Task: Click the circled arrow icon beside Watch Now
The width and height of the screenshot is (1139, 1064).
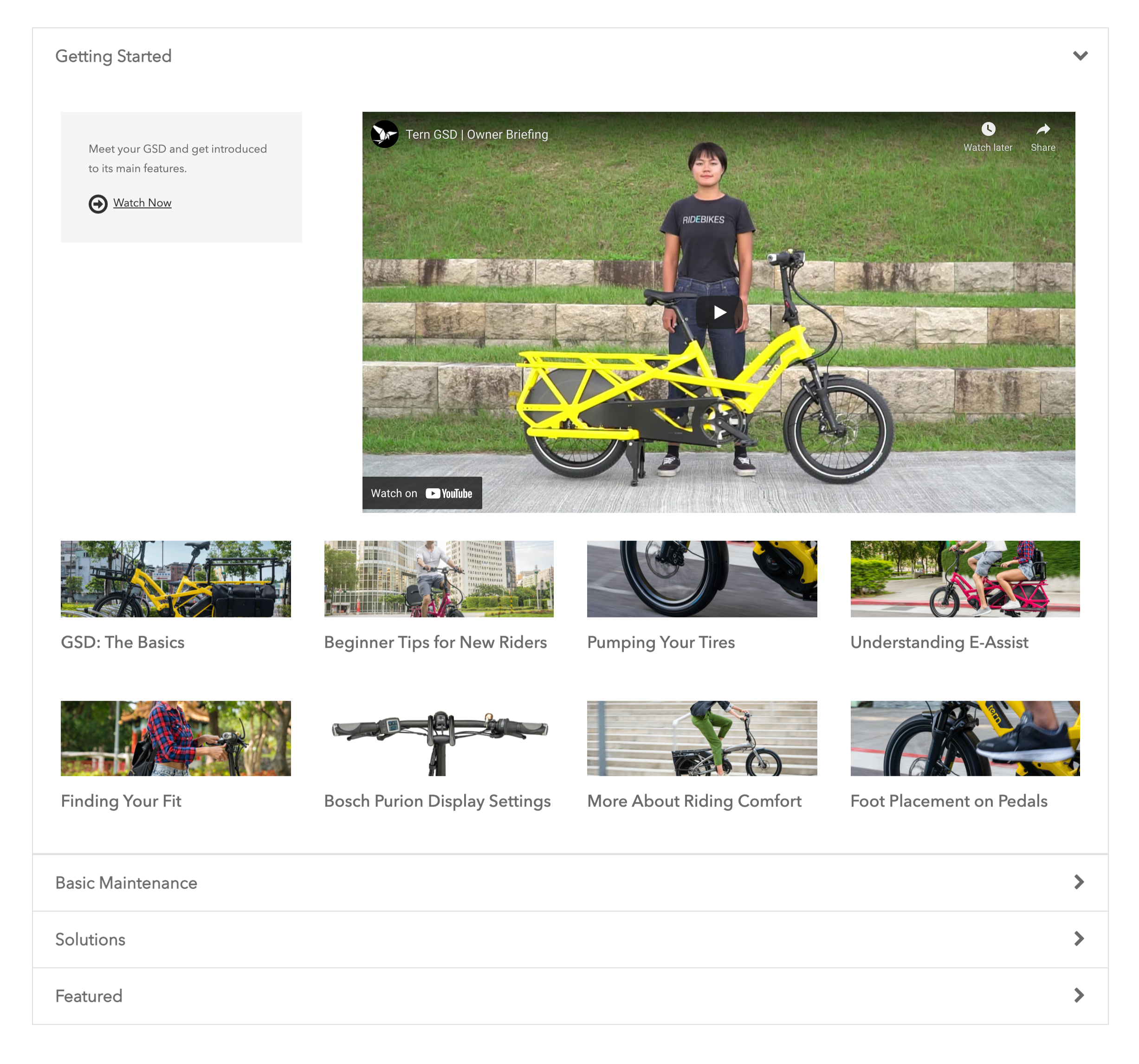Action: [x=98, y=204]
